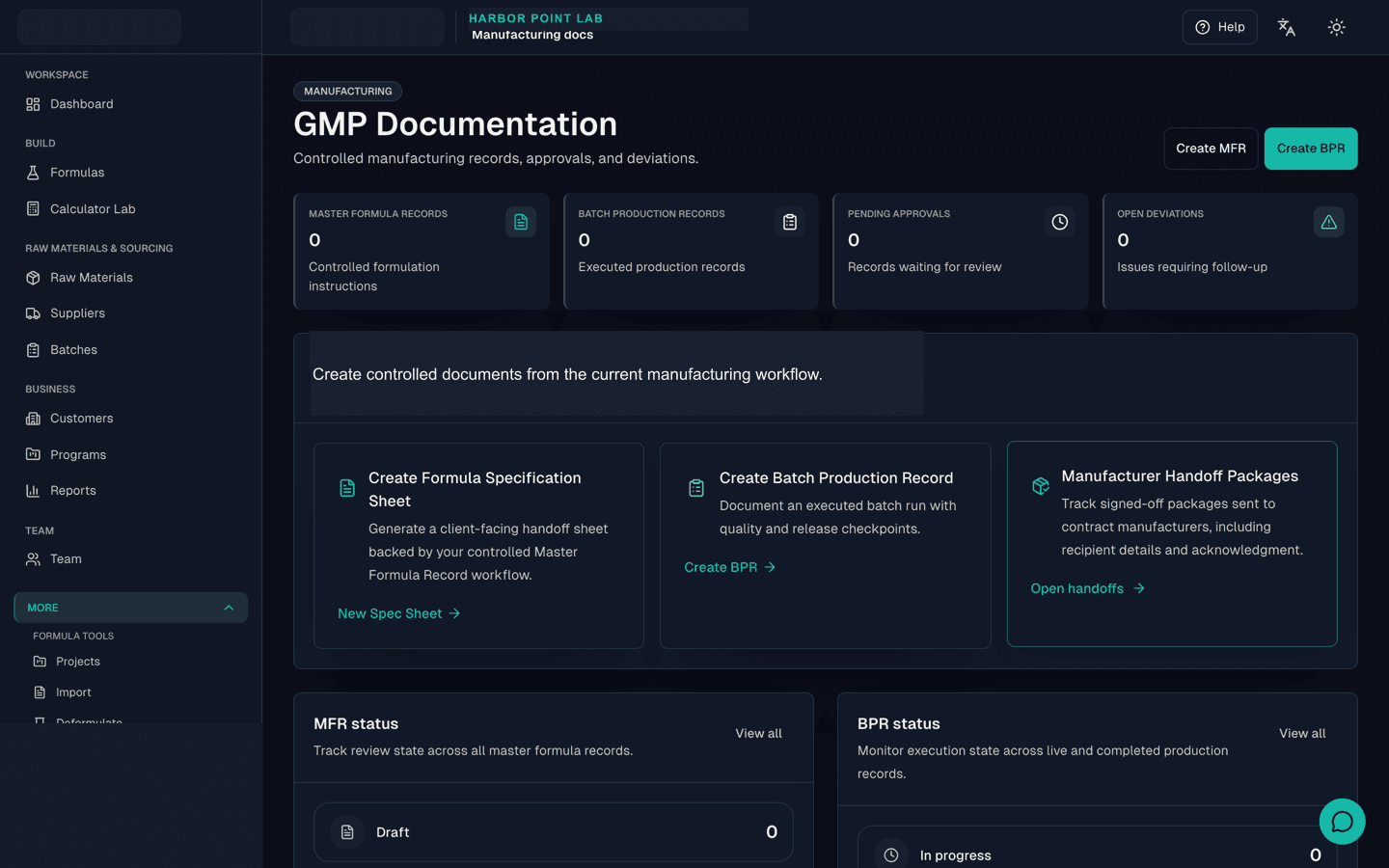This screenshot has width=1389, height=868.
Task: Open the Help button
Action: pyautogui.click(x=1219, y=27)
